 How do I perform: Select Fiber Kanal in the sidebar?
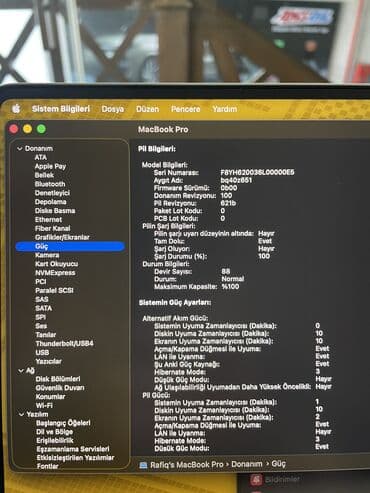53,228
